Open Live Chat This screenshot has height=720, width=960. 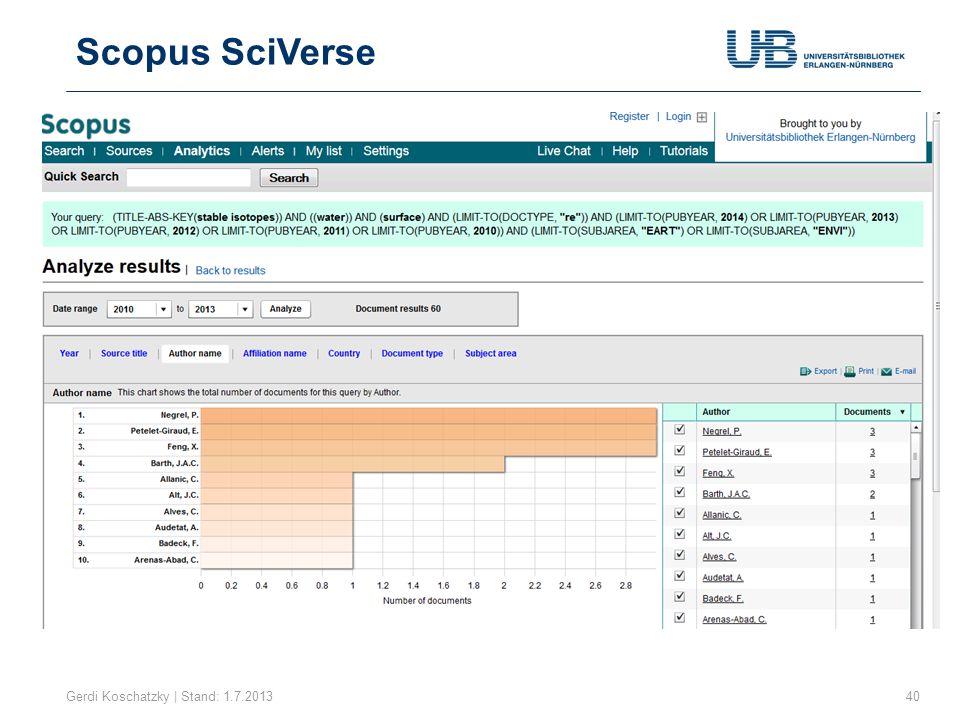564,151
